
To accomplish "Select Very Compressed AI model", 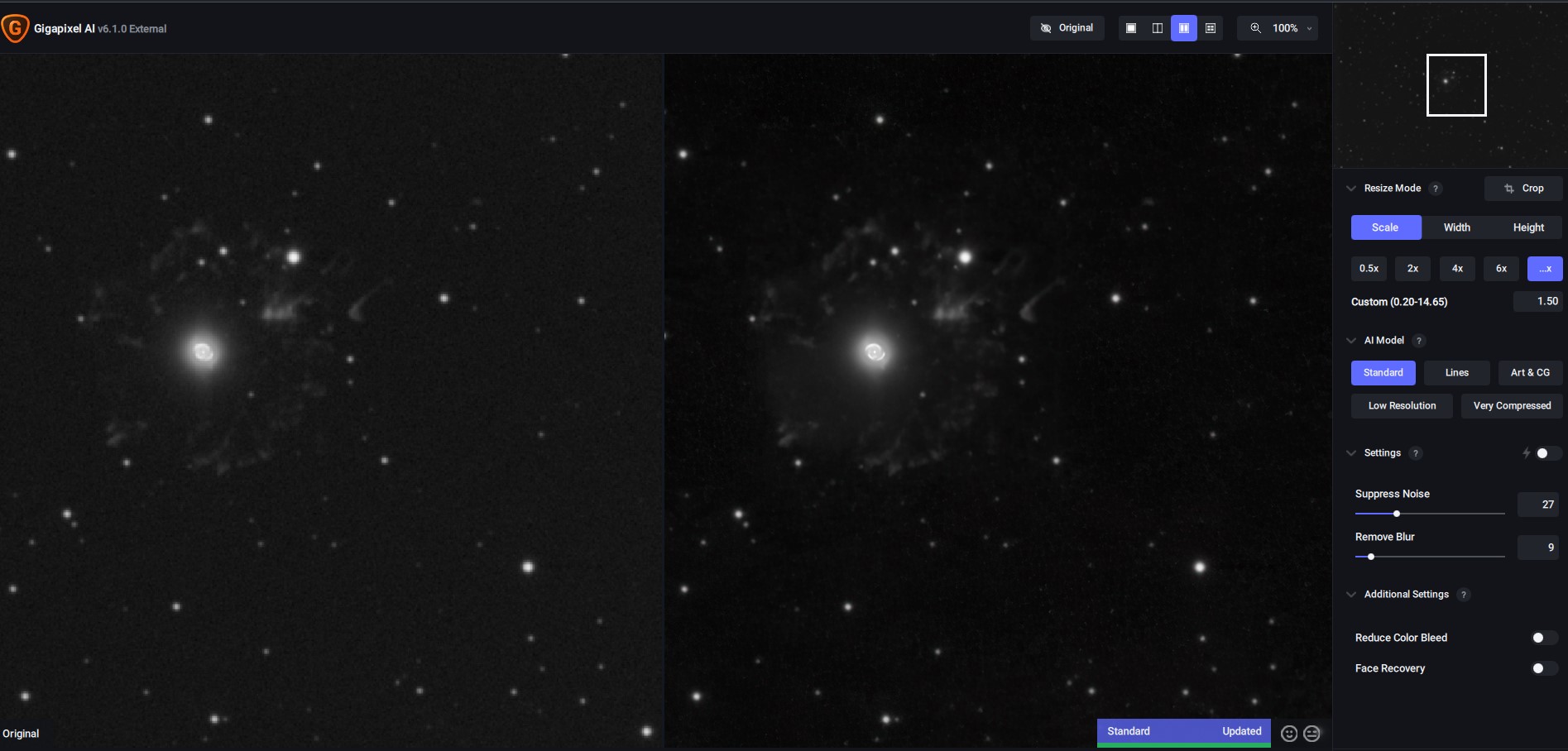I will [x=1513, y=406].
